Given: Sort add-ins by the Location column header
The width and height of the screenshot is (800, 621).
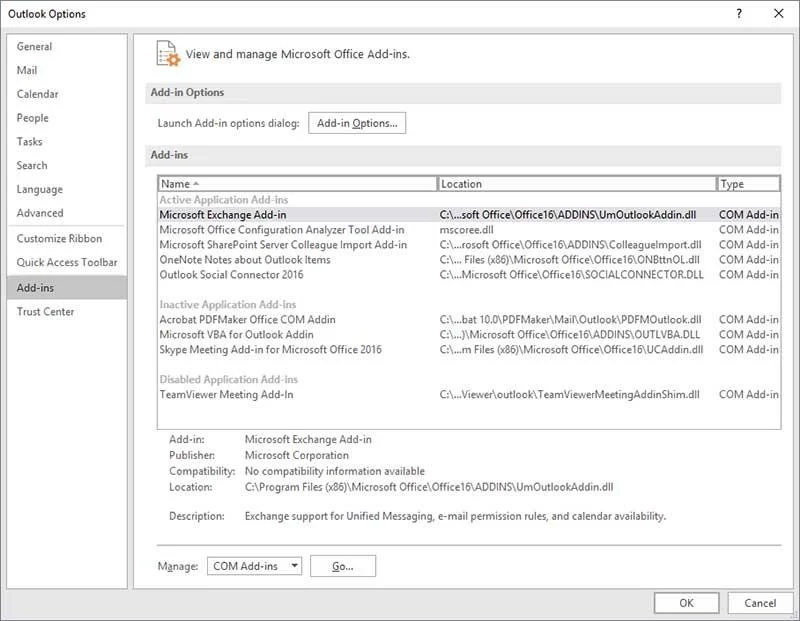Looking at the screenshot, I should tap(577, 184).
